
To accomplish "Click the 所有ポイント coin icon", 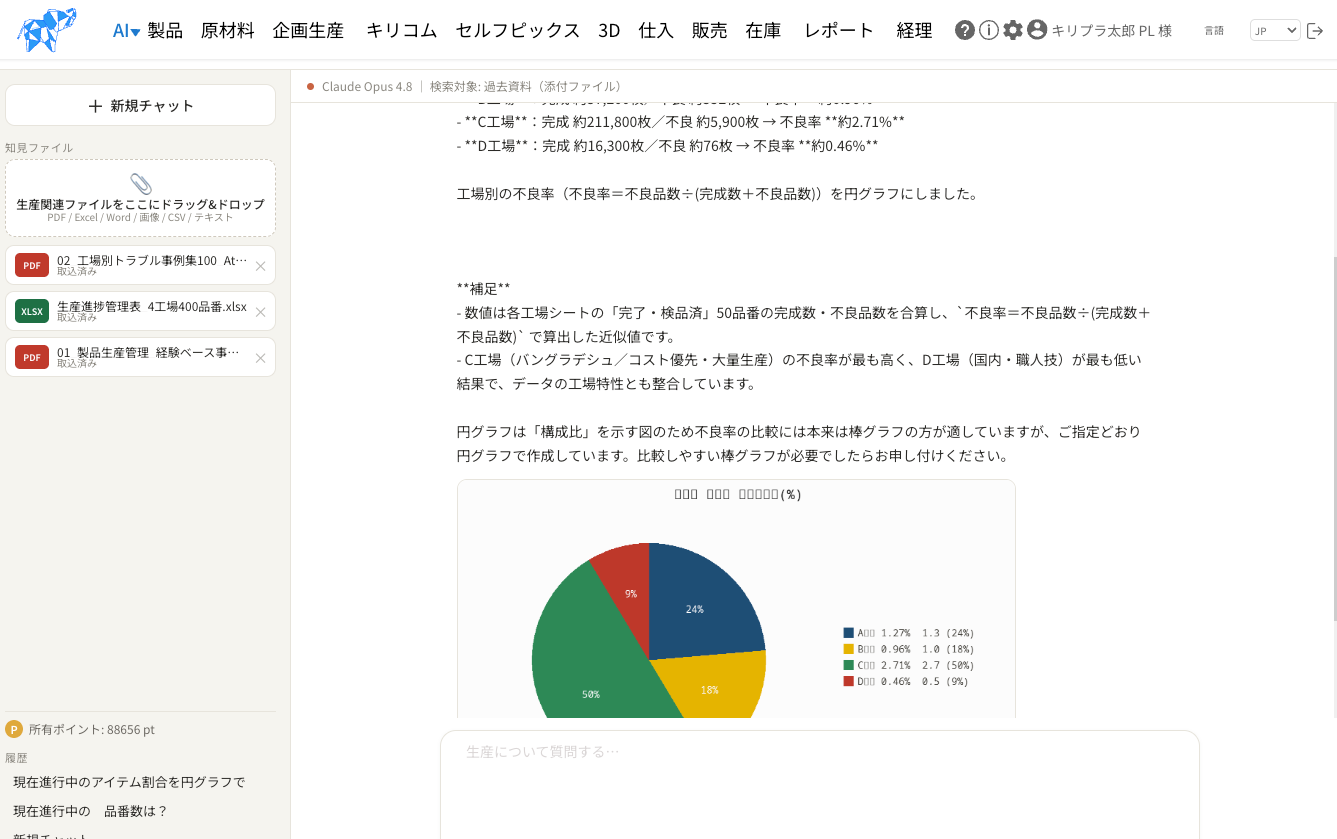I will click(14, 729).
